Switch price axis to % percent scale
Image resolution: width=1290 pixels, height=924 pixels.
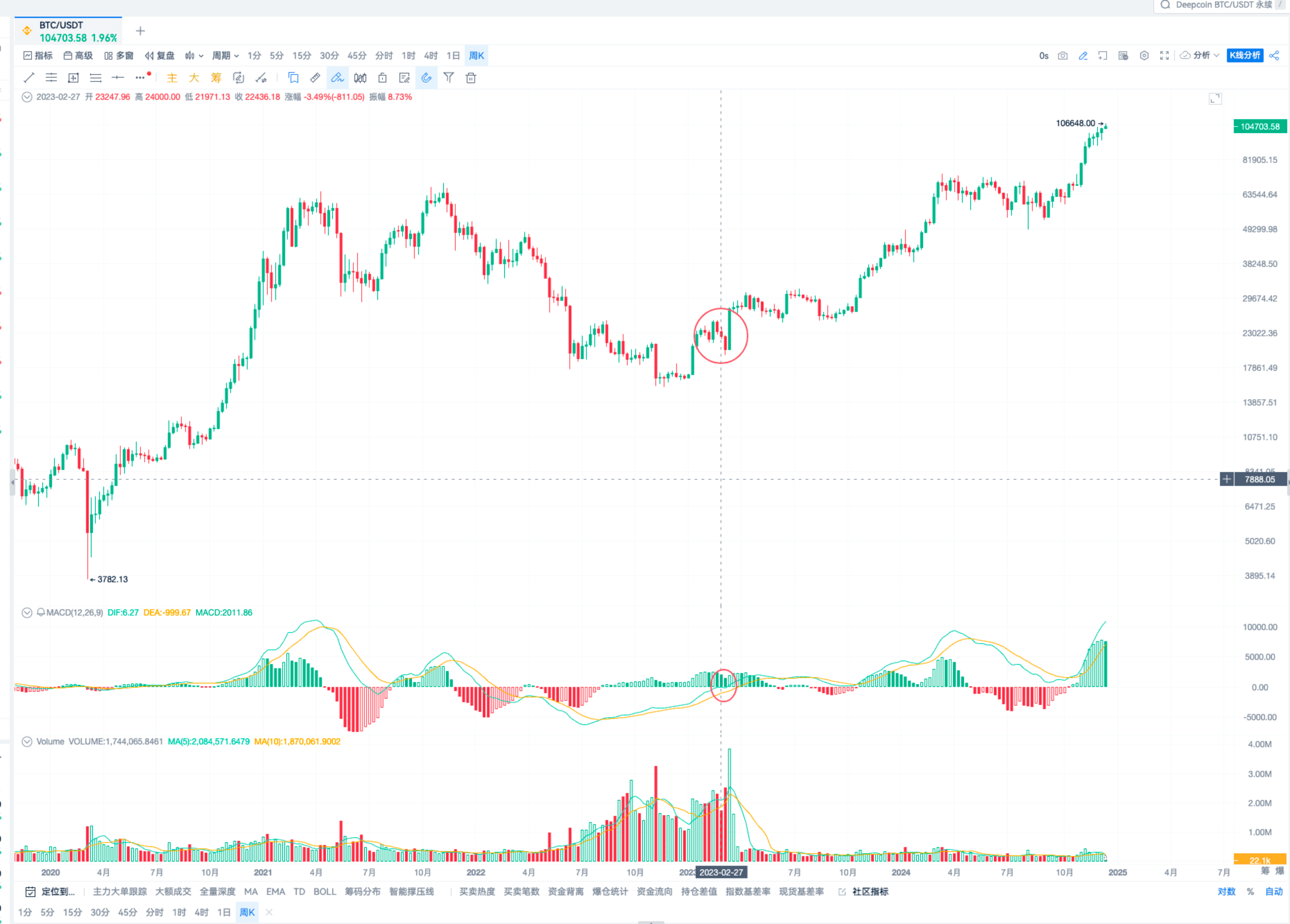[x=1250, y=891]
